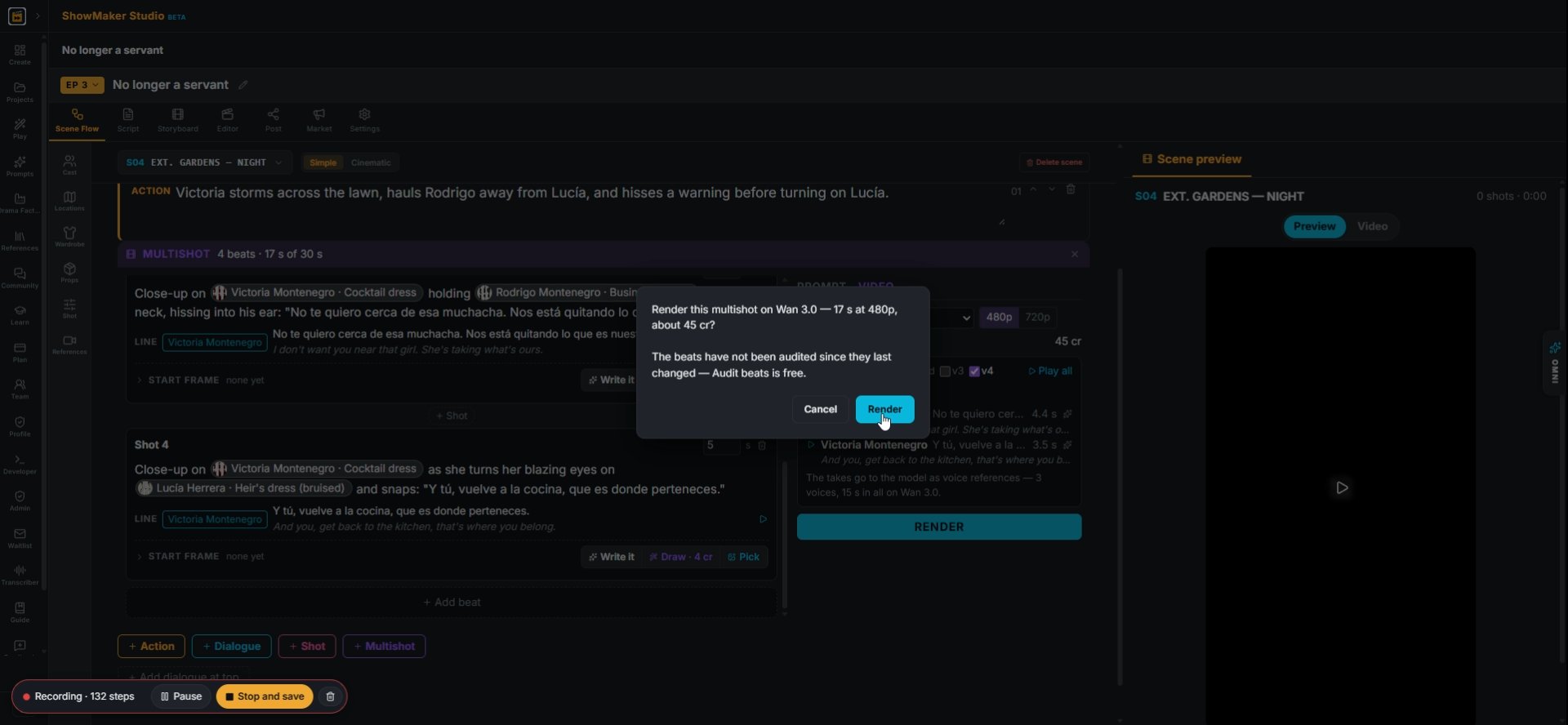Select 480p resolution
Image resolution: width=1568 pixels, height=725 pixels.
tap(999, 318)
